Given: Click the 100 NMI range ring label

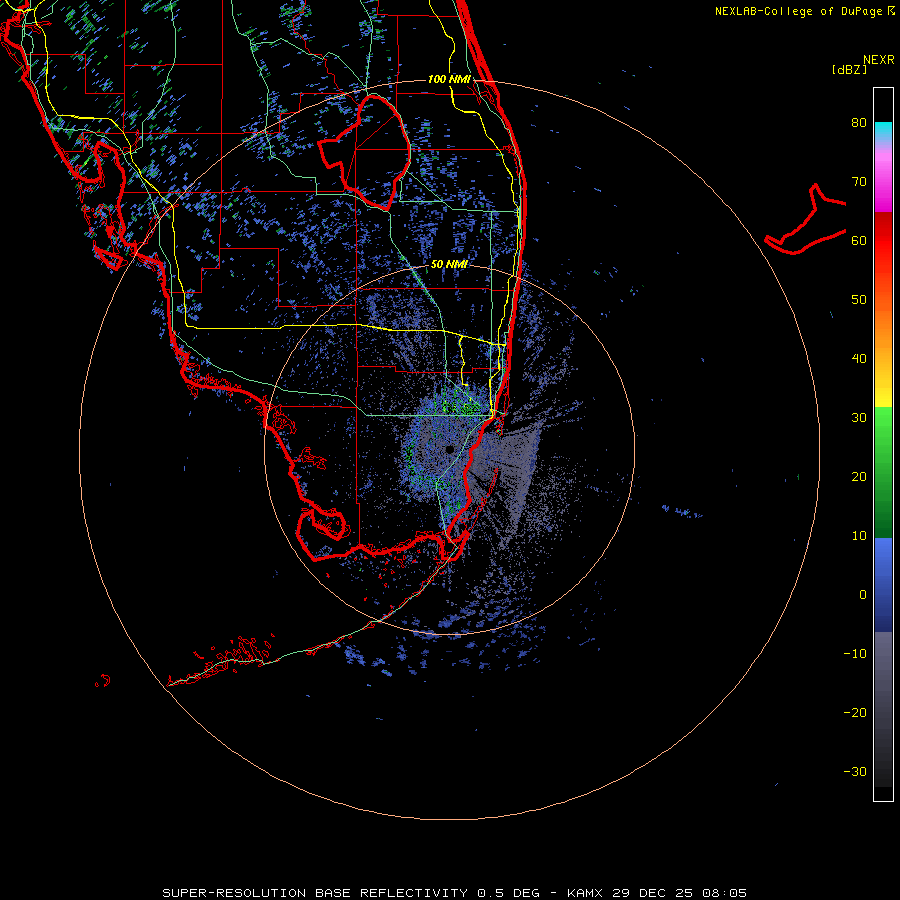Looking at the screenshot, I should point(449,79).
